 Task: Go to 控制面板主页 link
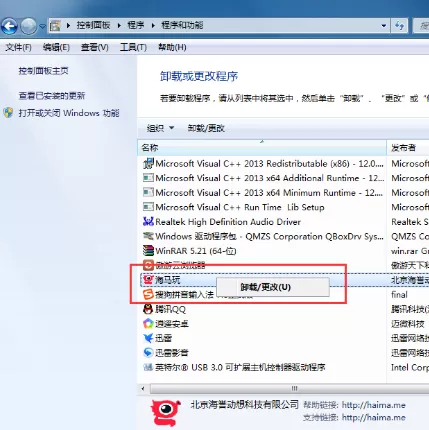[x=43, y=71]
